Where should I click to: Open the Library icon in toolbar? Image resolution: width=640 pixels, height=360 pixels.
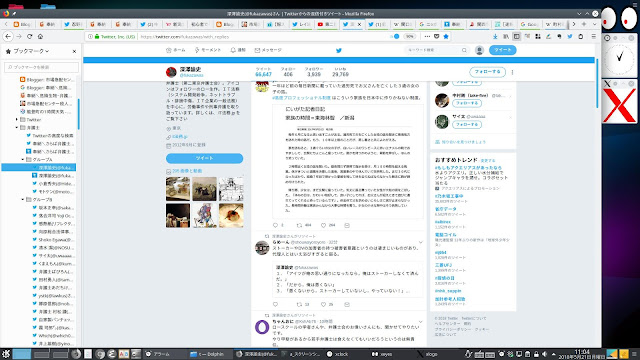tap(506, 36)
